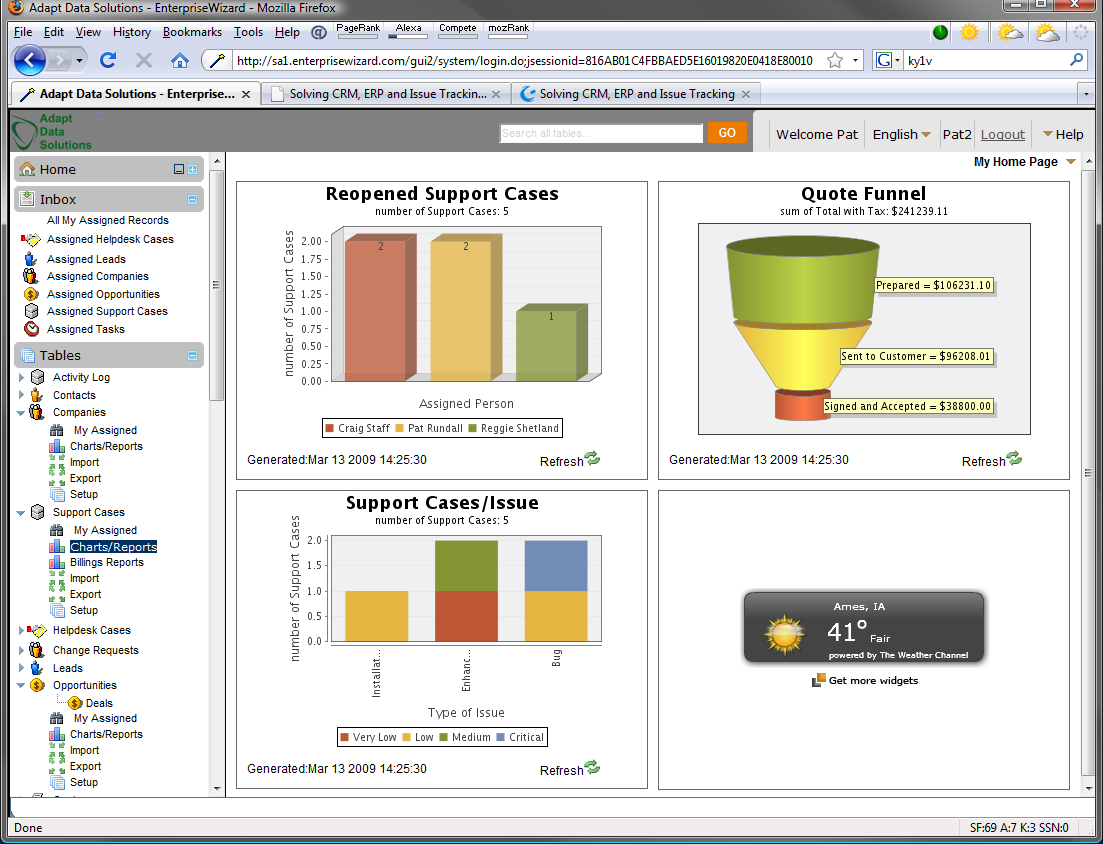Screen dimensions: 1103x844
Task: Click the Search all tables input field
Action: pos(601,133)
